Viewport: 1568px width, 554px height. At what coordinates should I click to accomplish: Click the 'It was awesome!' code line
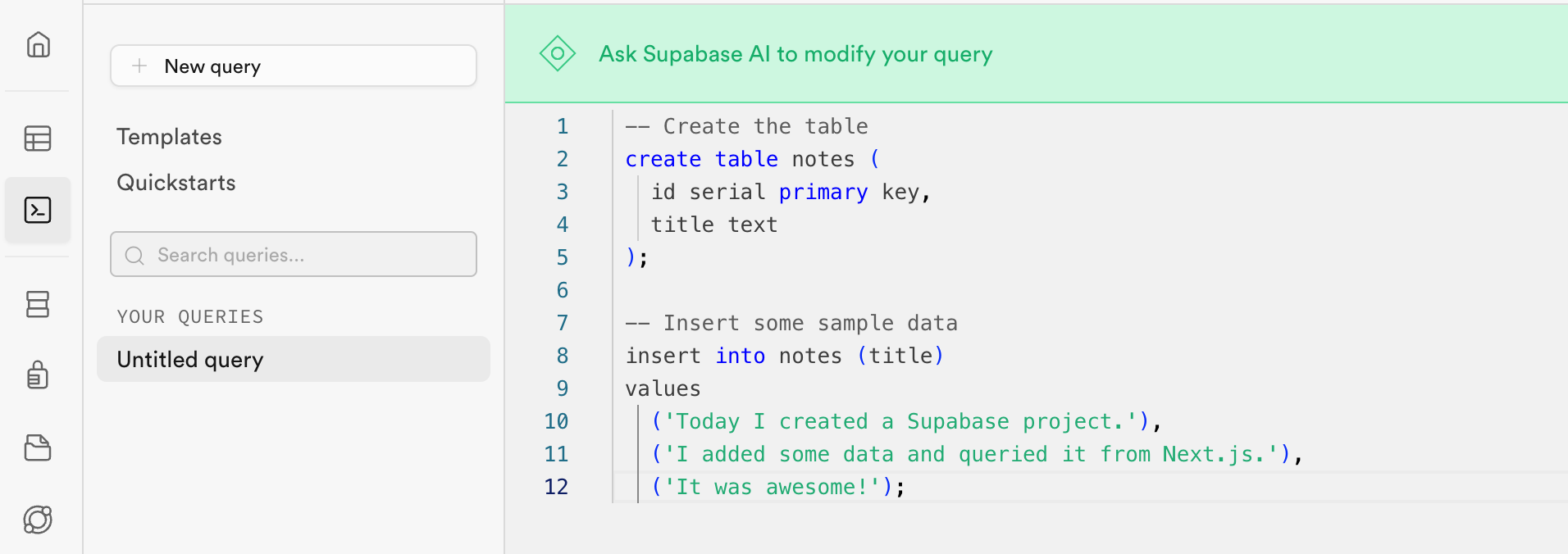tap(777, 487)
